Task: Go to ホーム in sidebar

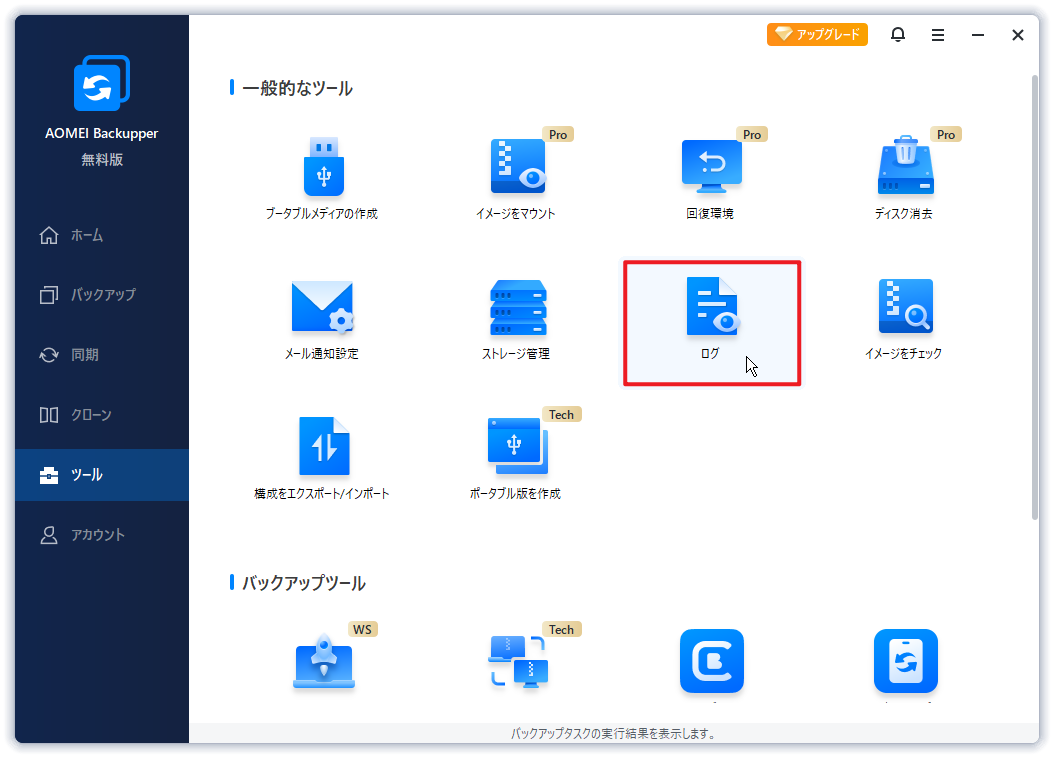Action: pyautogui.click(x=102, y=235)
